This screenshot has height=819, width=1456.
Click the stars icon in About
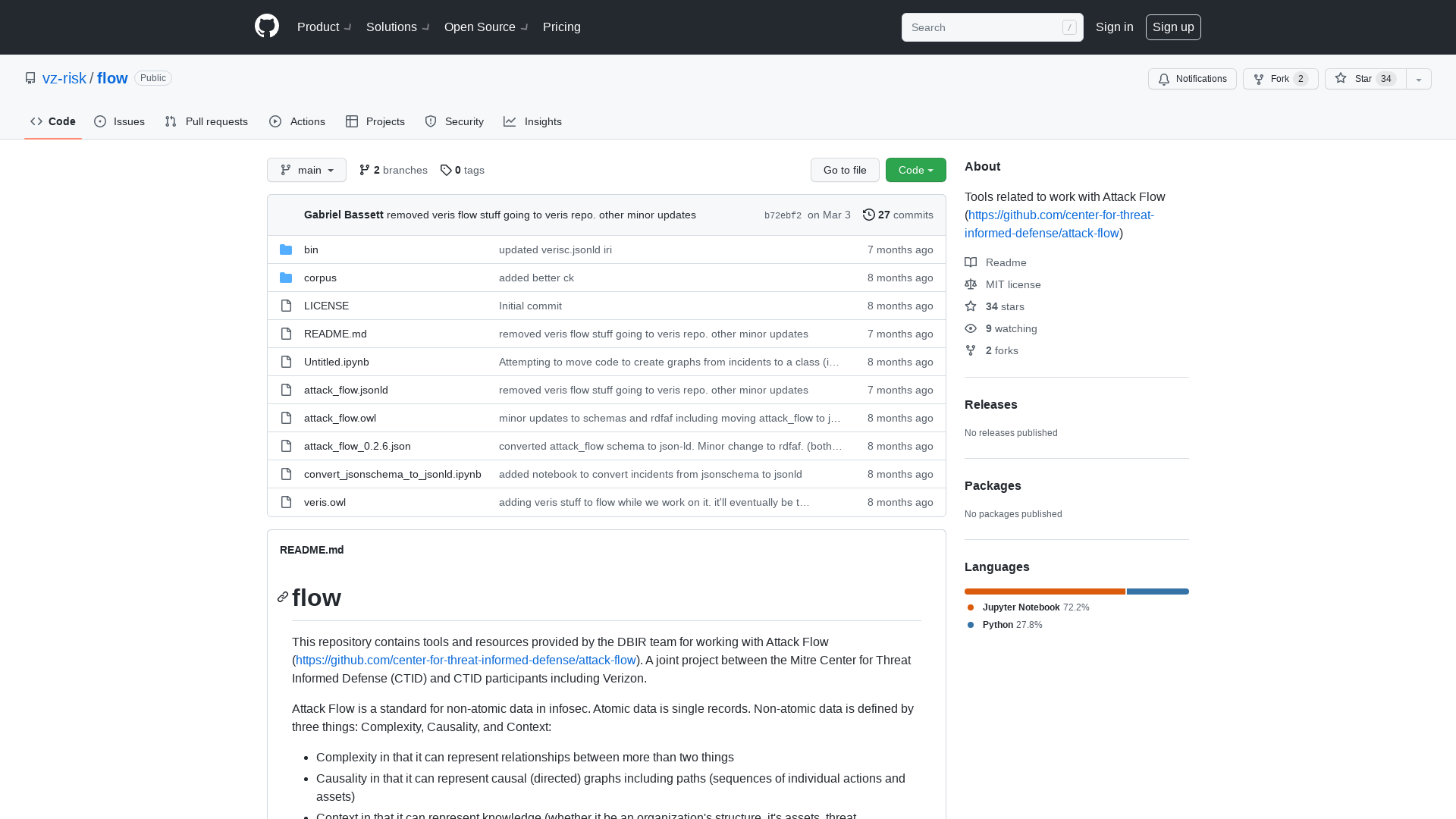point(971,306)
